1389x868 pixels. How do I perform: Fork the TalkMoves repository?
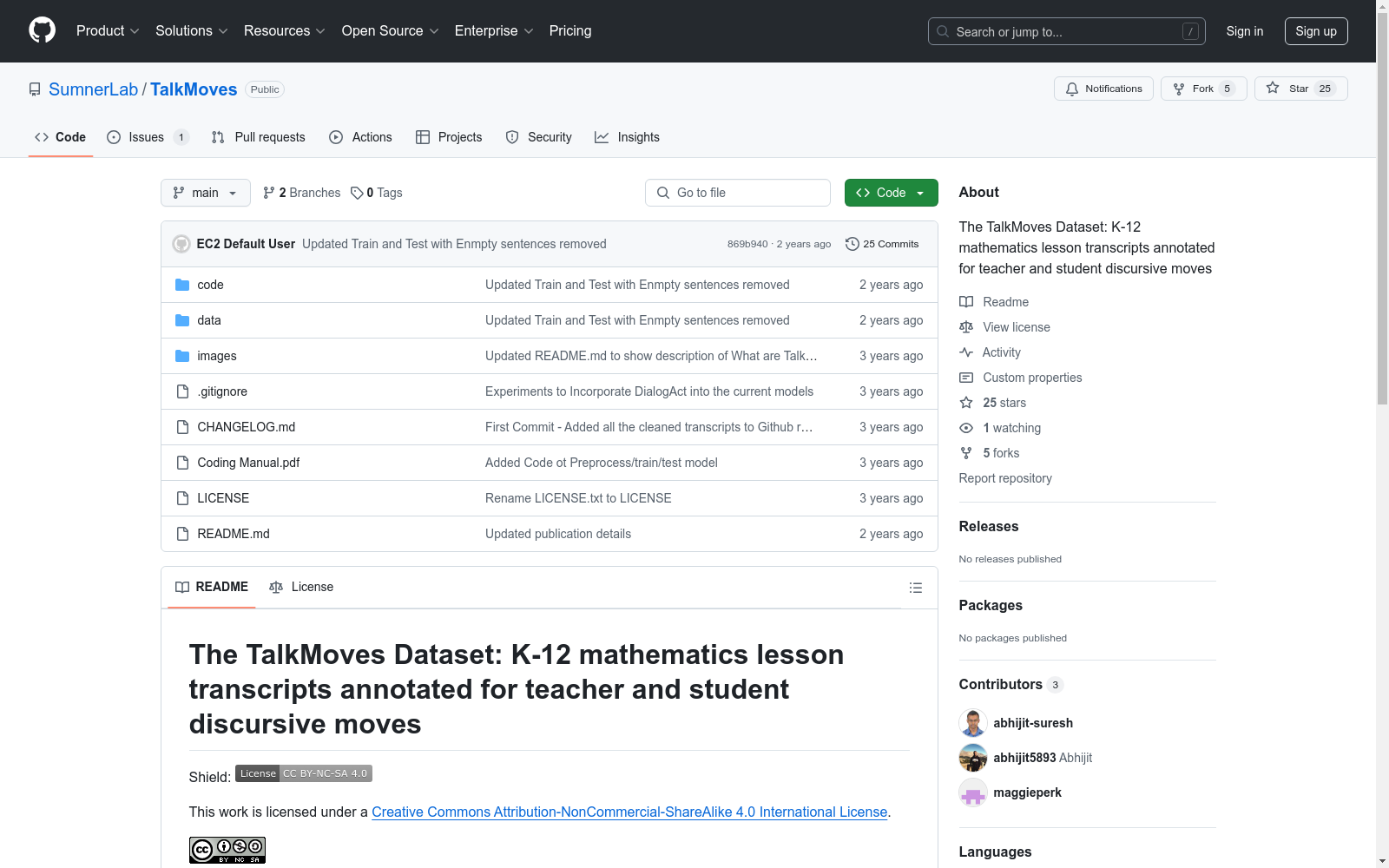pos(1203,89)
